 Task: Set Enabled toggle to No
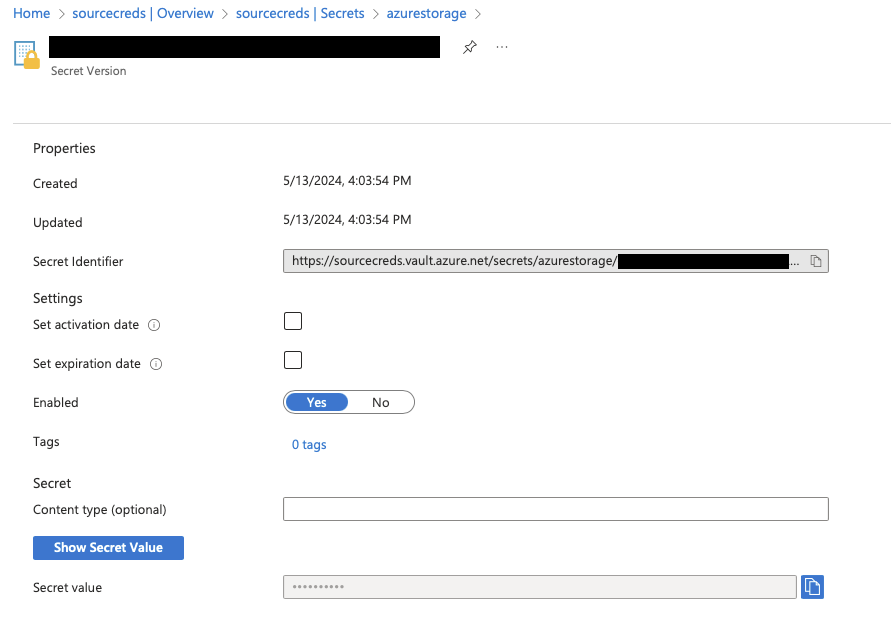[x=380, y=402]
